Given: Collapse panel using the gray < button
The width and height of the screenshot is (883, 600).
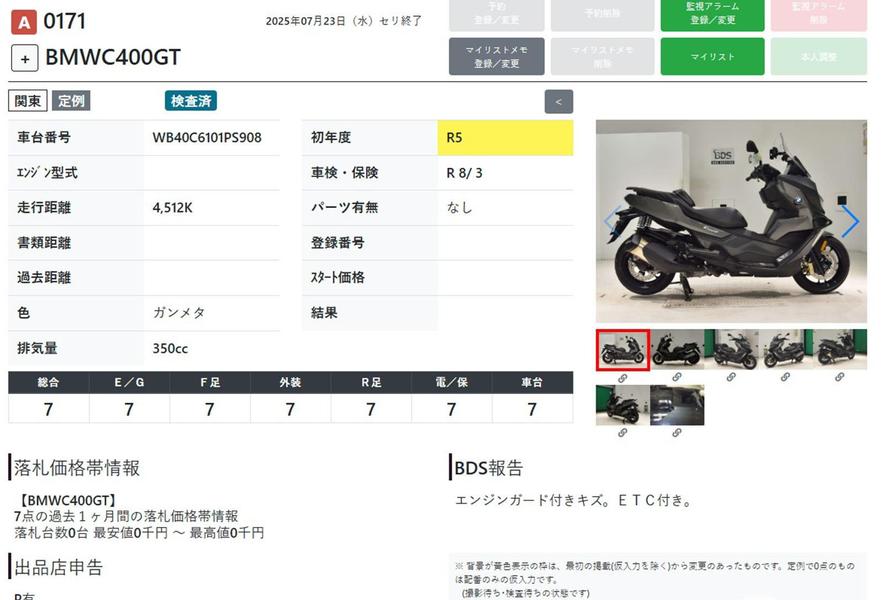Looking at the screenshot, I should pyautogui.click(x=558, y=101).
